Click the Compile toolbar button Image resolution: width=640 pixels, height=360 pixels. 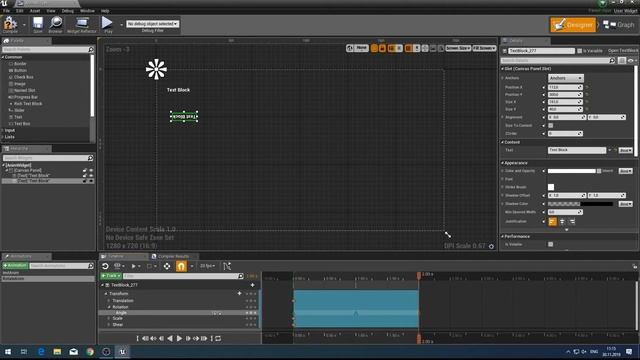pos(10,24)
